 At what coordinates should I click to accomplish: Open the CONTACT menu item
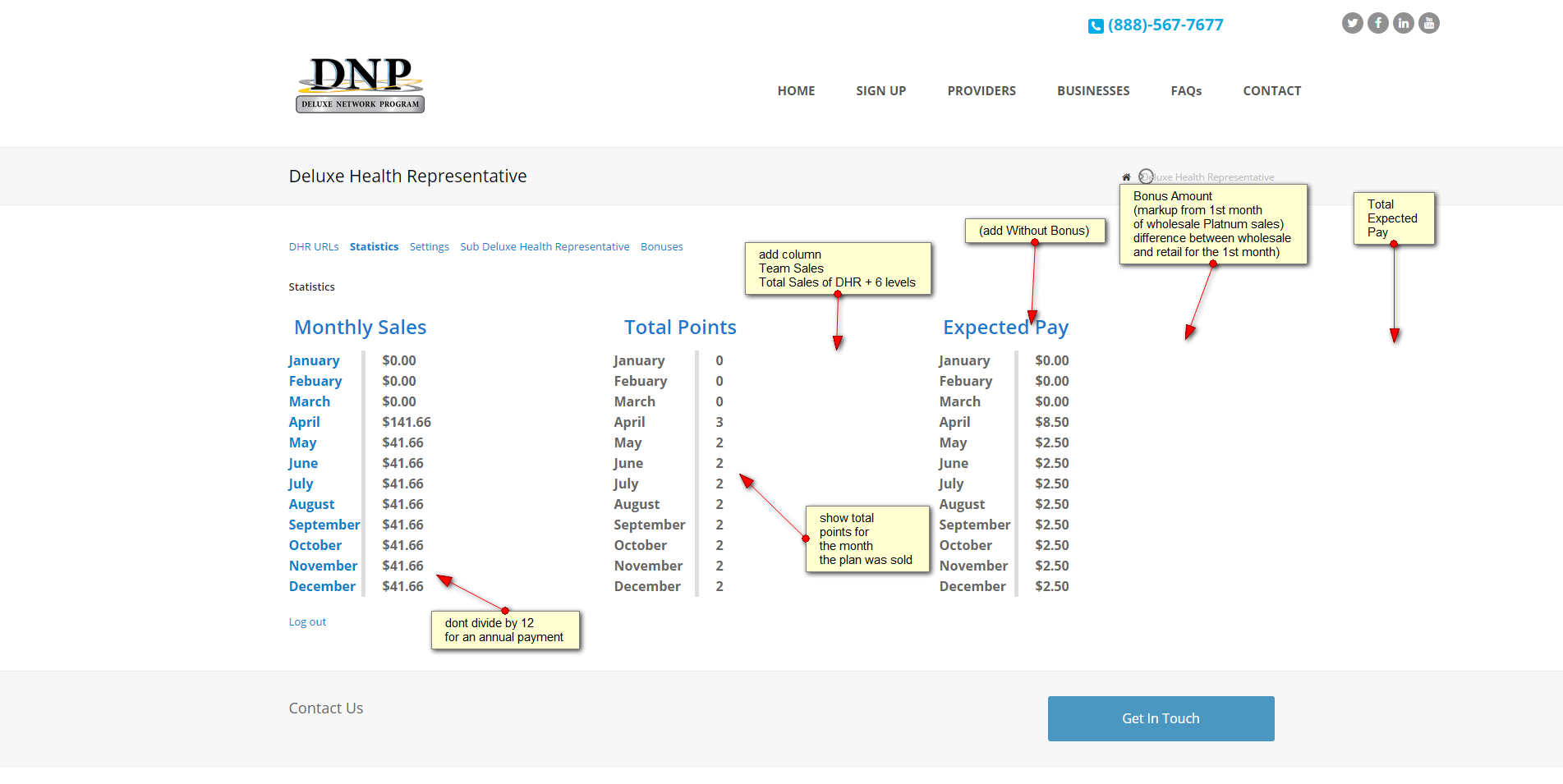1271,91
